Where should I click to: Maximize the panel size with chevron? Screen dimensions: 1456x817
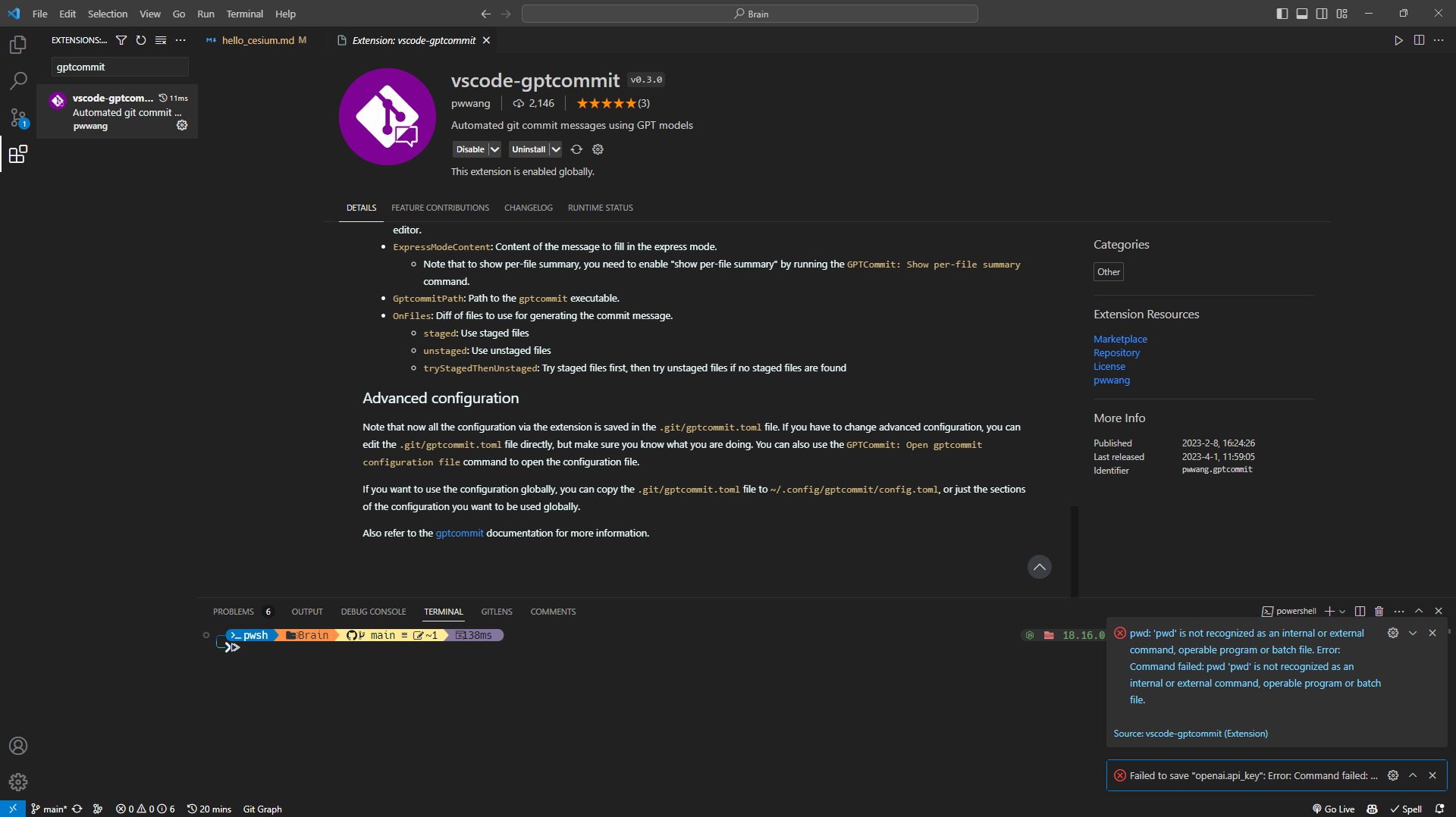coord(1419,611)
